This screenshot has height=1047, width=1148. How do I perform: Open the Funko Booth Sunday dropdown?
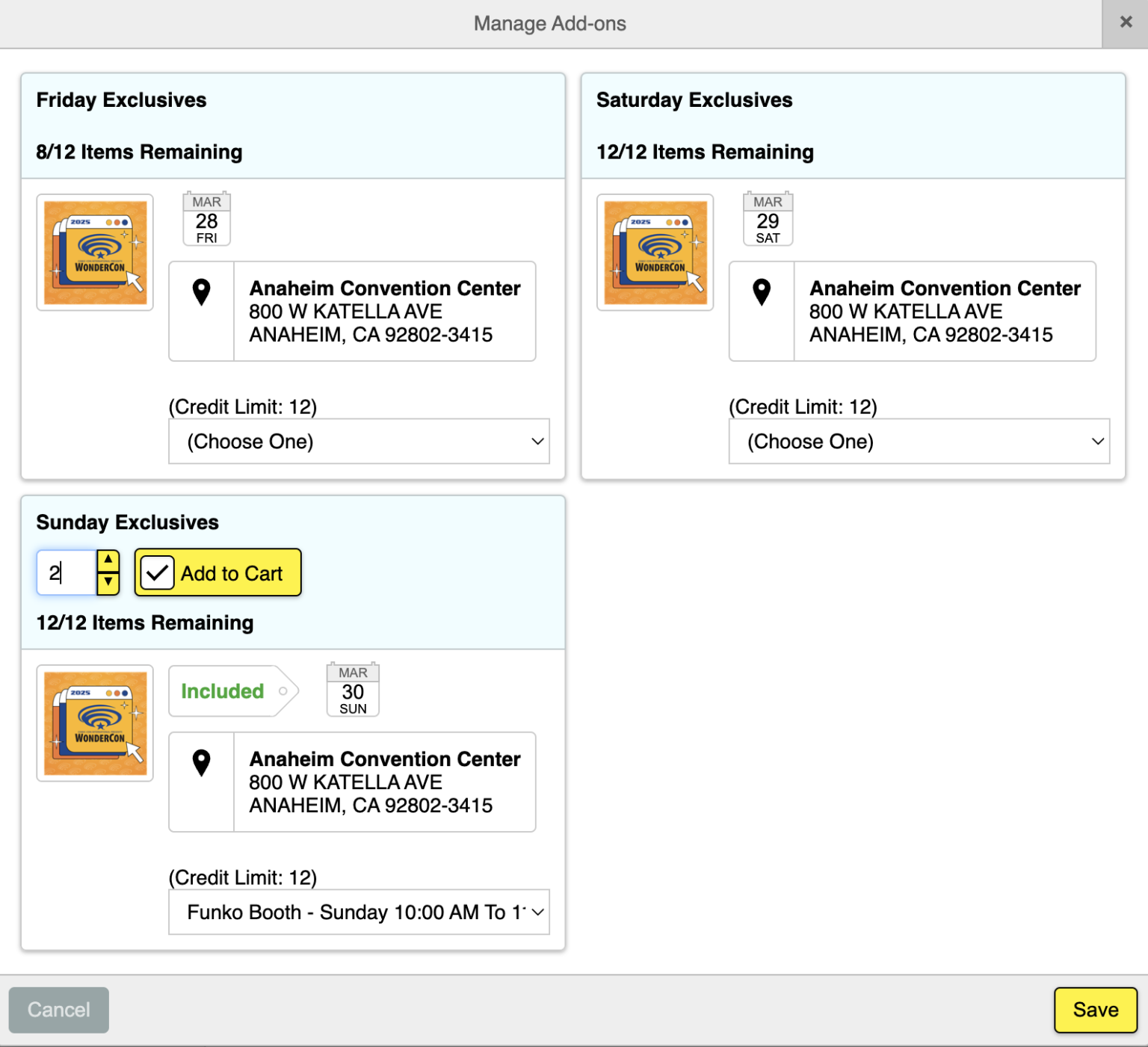pyautogui.click(x=359, y=912)
